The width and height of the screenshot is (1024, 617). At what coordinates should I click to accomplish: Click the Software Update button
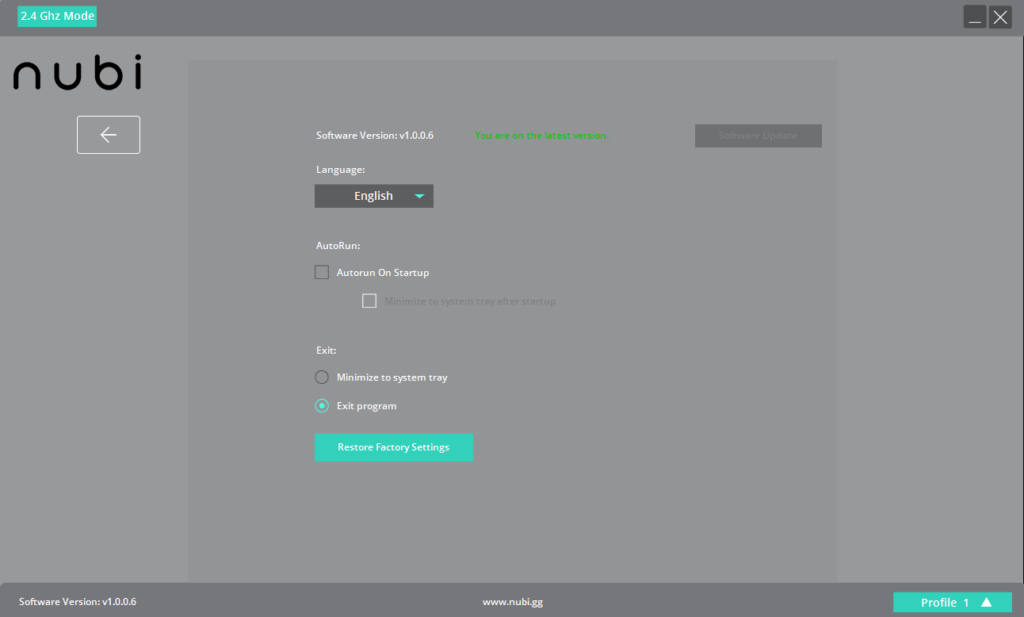click(758, 136)
